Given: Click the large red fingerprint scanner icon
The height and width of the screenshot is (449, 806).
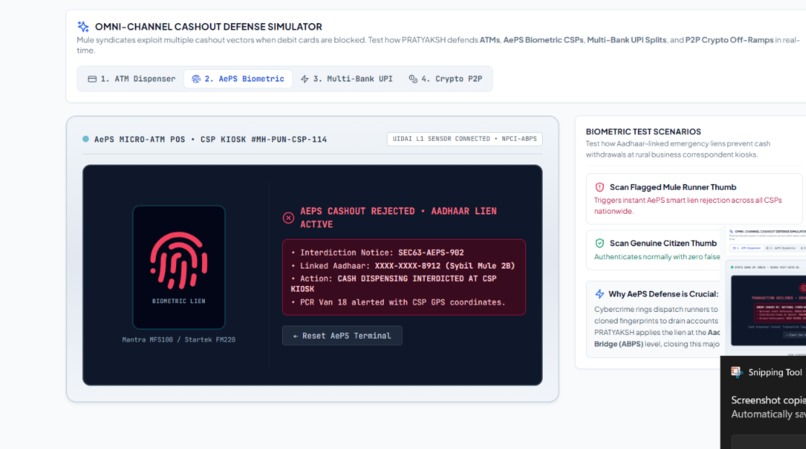Looking at the screenshot, I should point(178,260).
